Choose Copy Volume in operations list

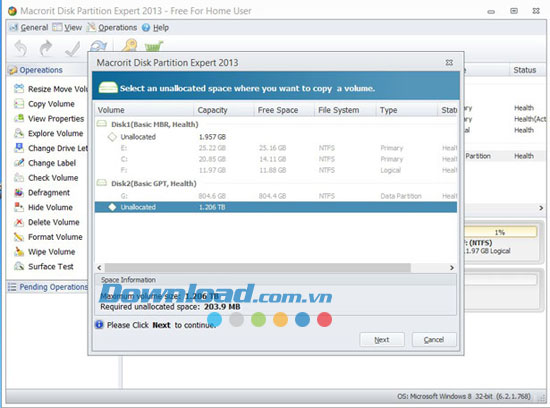coord(44,104)
